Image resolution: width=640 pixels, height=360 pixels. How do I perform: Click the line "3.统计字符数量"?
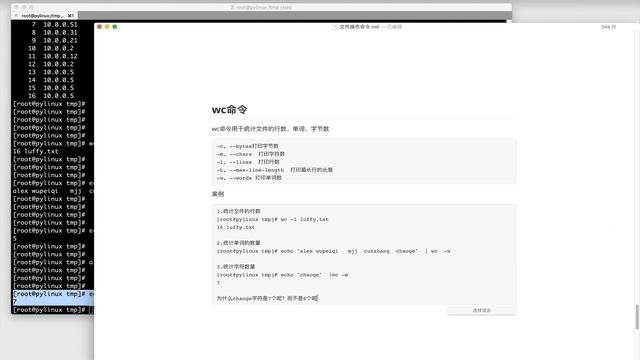[236, 267]
